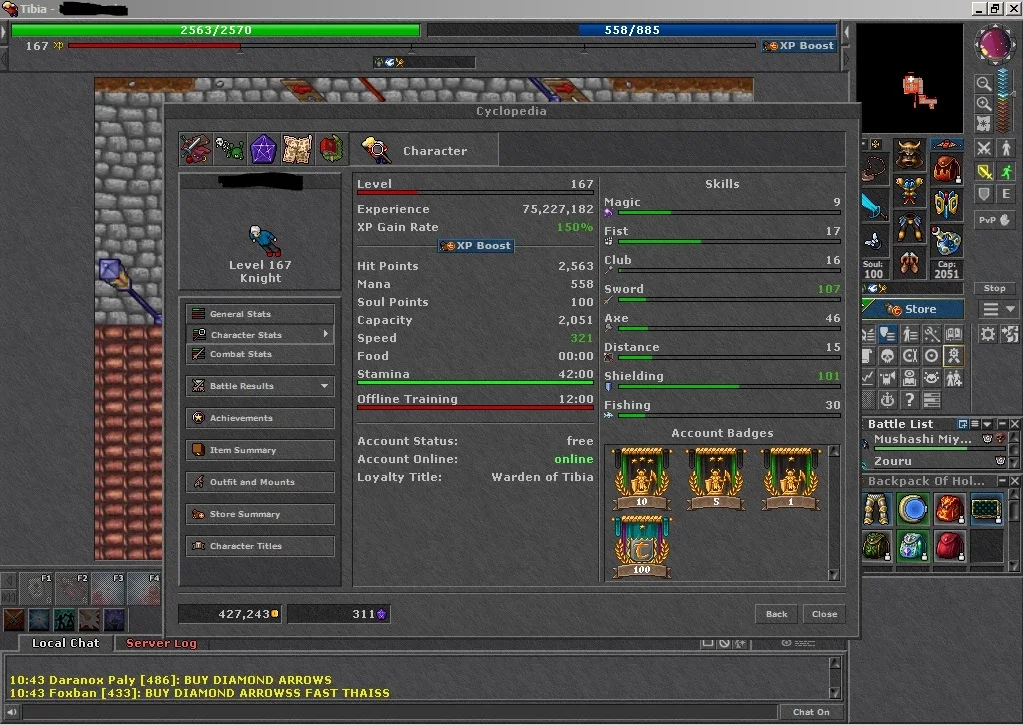Open Outfit and Mounts
1023x725 pixels.
[x=260, y=482]
